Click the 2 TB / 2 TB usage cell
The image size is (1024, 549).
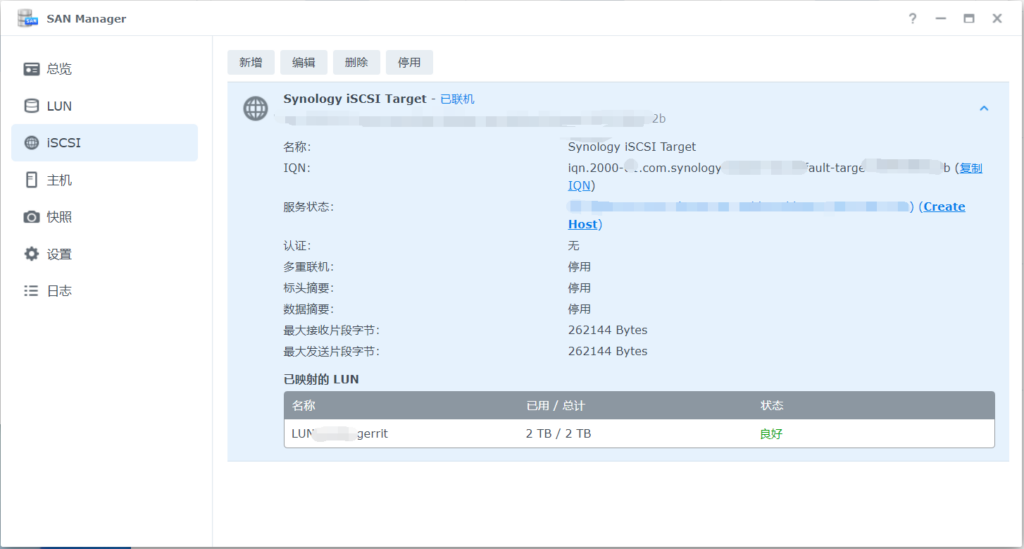pyautogui.click(x=558, y=433)
